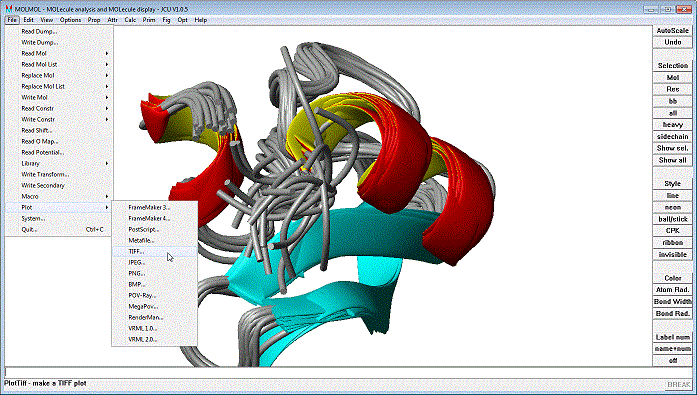Export plot as FrameMaker 4
This screenshot has height=395, width=697.
[x=154, y=219]
